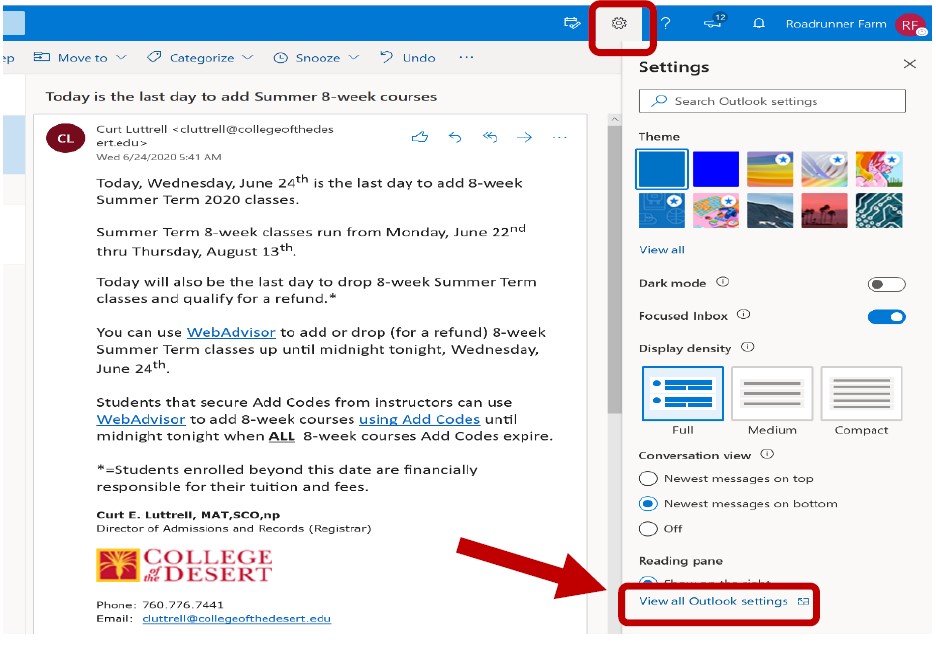
Task: Select the unicorn theme
Action: click(x=879, y=169)
